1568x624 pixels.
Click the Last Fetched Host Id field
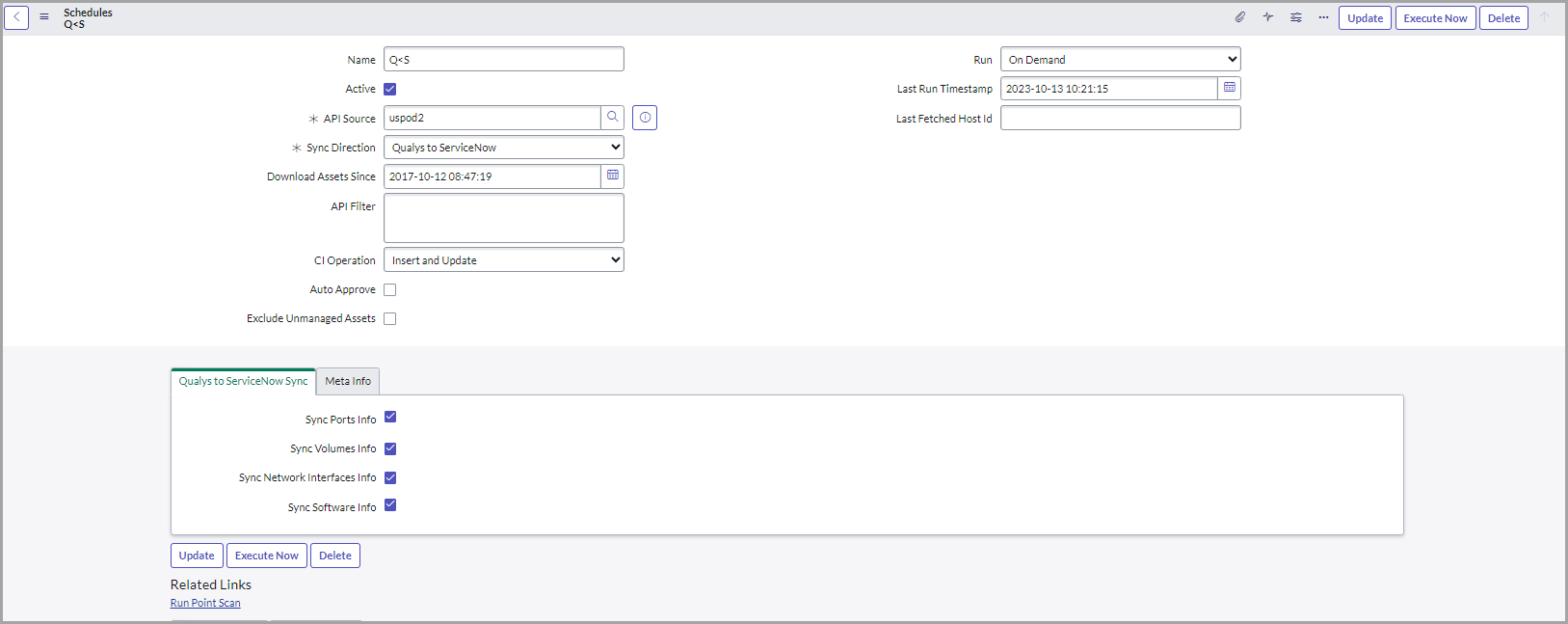pos(1121,118)
